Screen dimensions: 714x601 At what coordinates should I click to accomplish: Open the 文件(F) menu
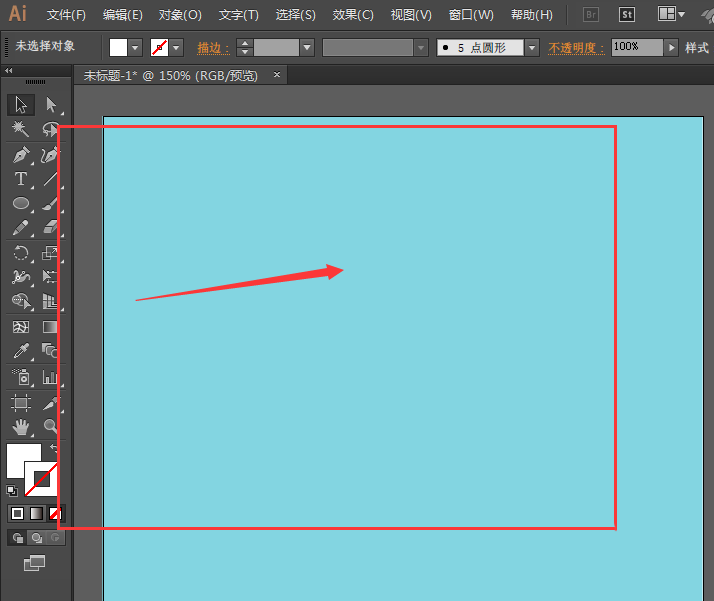click(66, 15)
